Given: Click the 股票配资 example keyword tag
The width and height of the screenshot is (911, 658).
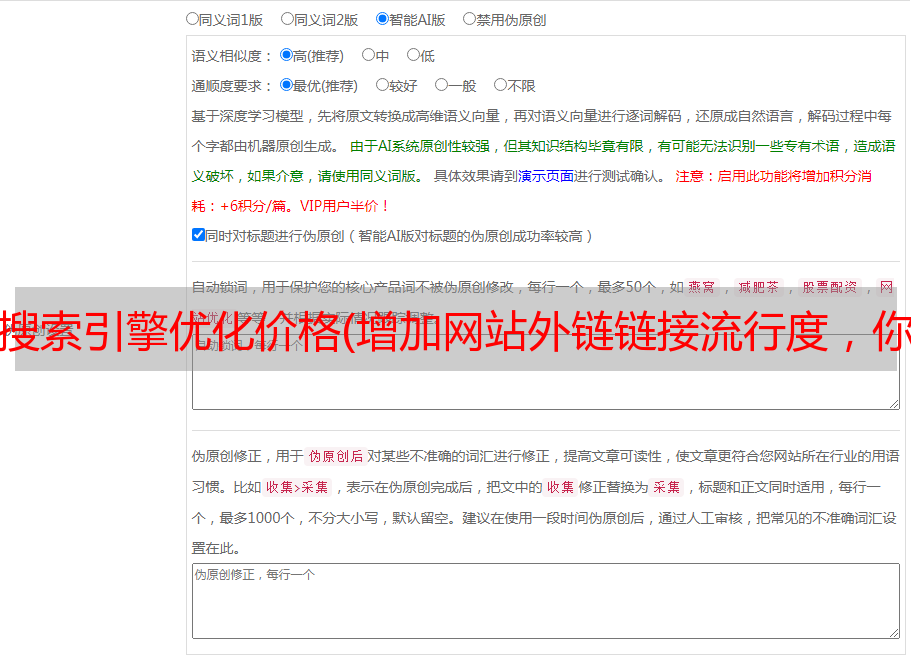Looking at the screenshot, I should (x=829, y=287).
